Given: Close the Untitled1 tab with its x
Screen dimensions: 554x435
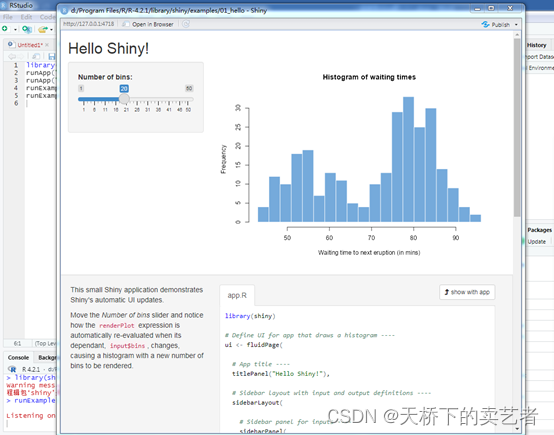Looking at the screenshot, I should (x=47, y=45).
